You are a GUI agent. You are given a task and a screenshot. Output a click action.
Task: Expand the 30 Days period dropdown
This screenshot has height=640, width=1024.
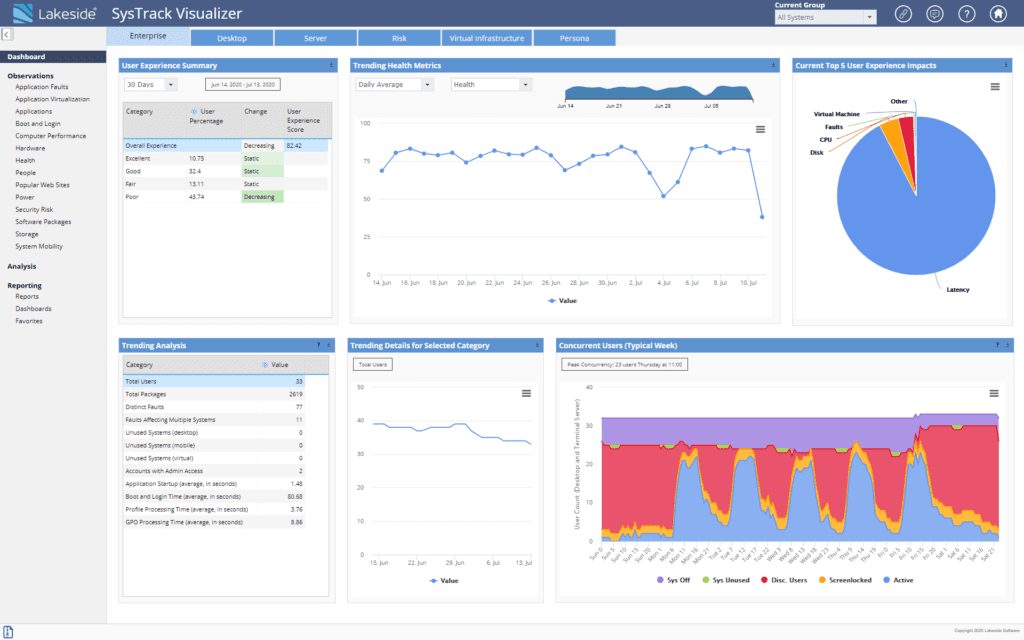(x=150, y=85)
